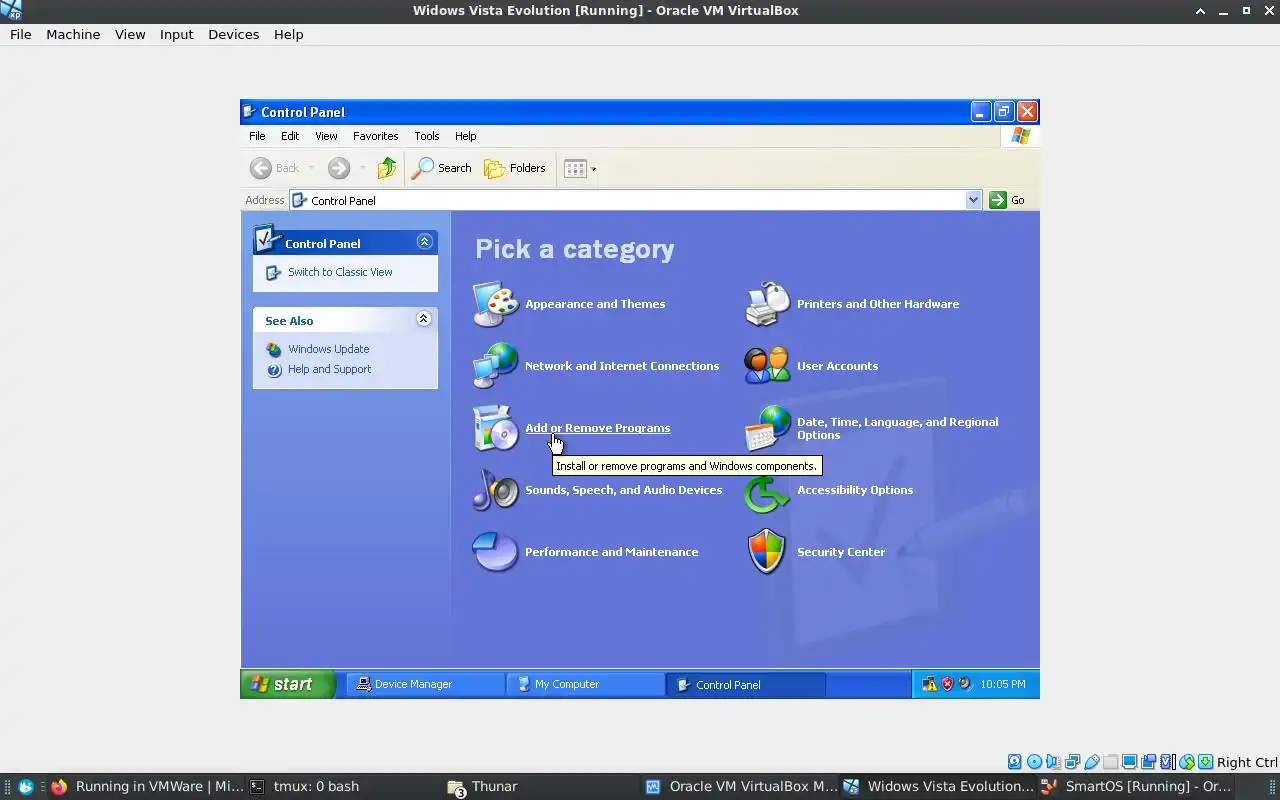Click the Security Center text link
Viewport: 1280px width, 800px height.
tap(841, 552)
